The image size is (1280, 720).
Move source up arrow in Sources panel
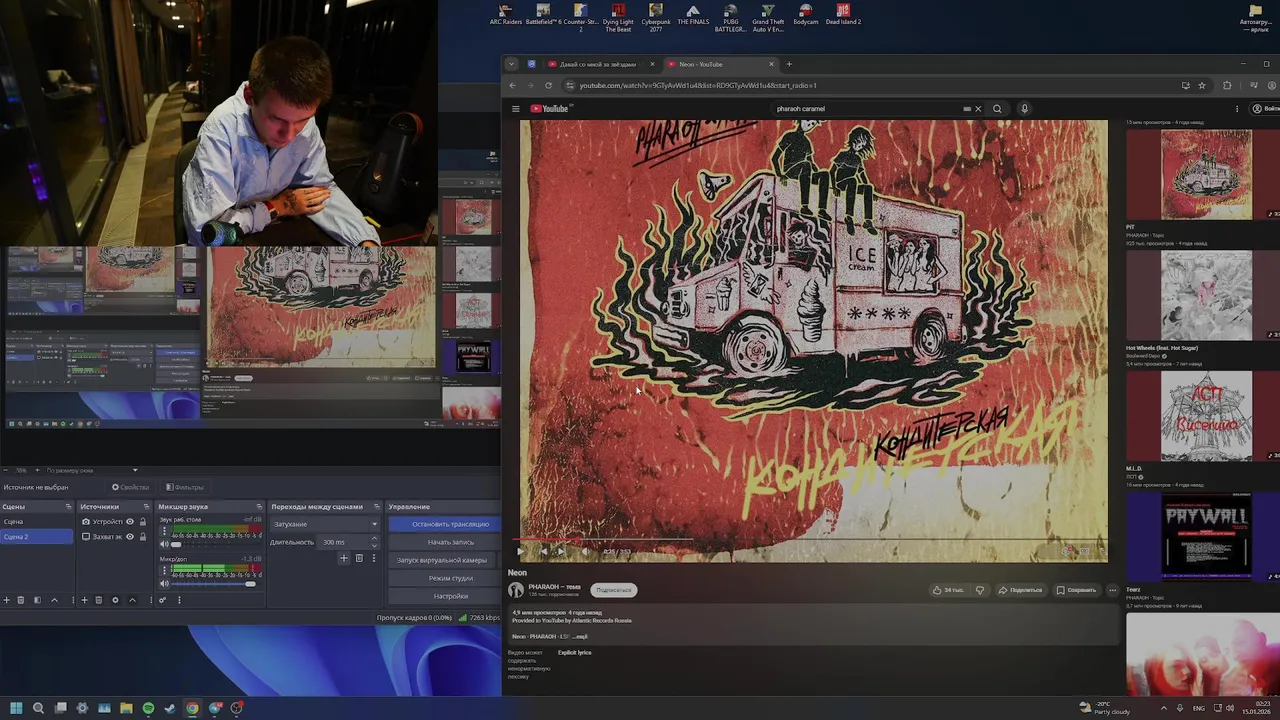click(132, 600)
